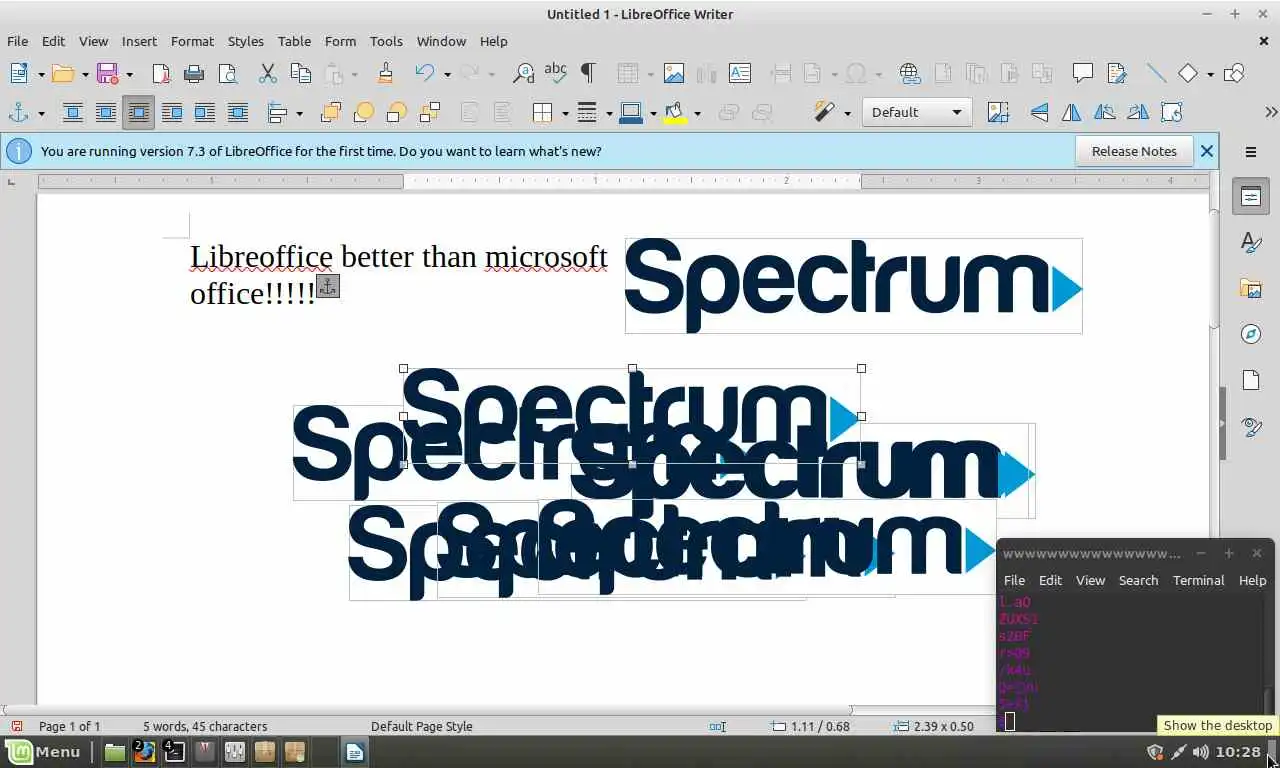Click the Print icon
The image size is (1280, 768).
194,73
